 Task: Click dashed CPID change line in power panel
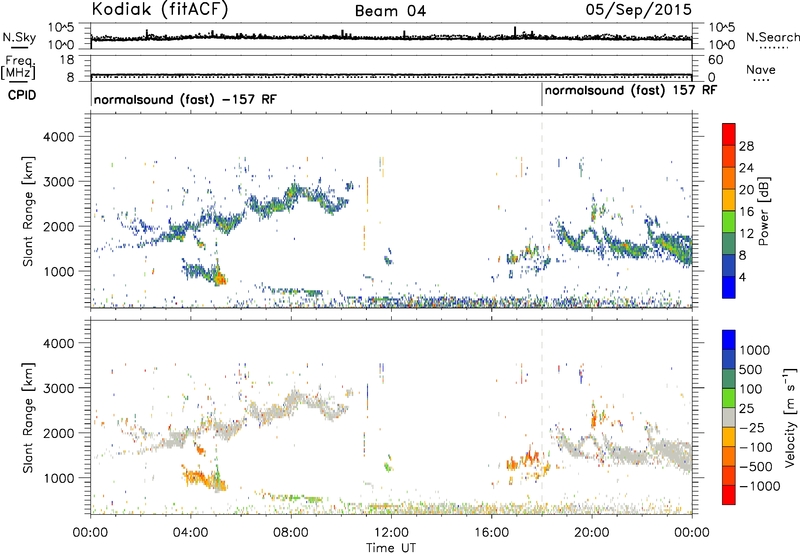[542, 211]
